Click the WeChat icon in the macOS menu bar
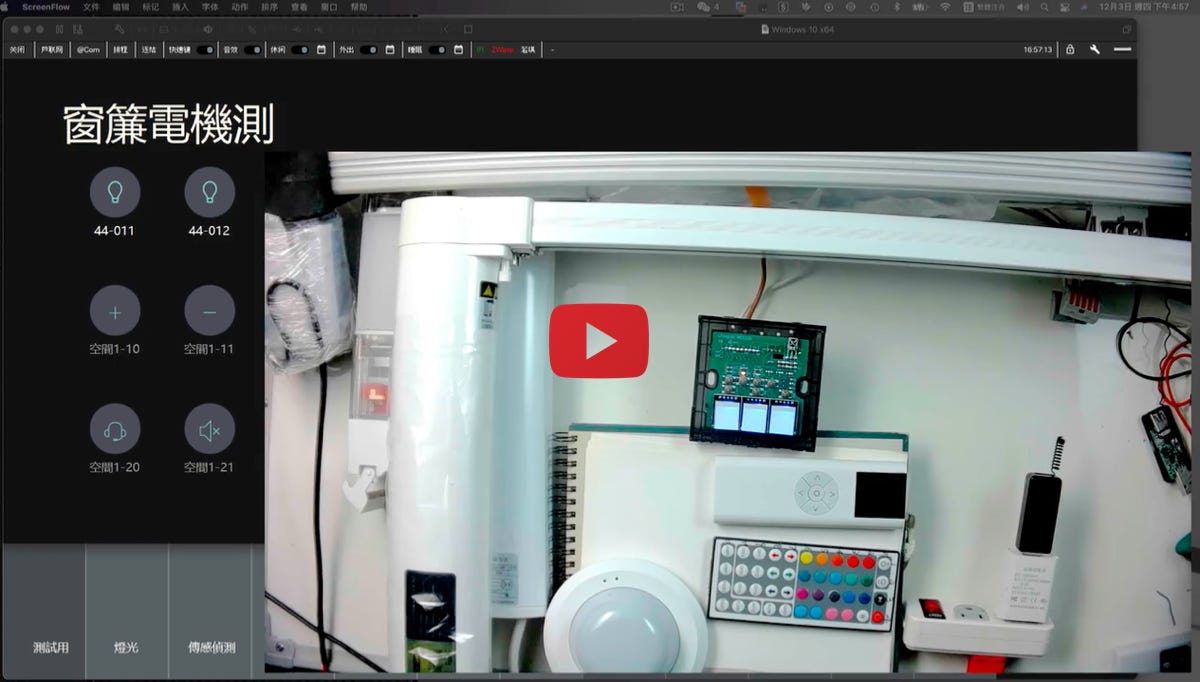The image size is (1200, 682). 703,6
